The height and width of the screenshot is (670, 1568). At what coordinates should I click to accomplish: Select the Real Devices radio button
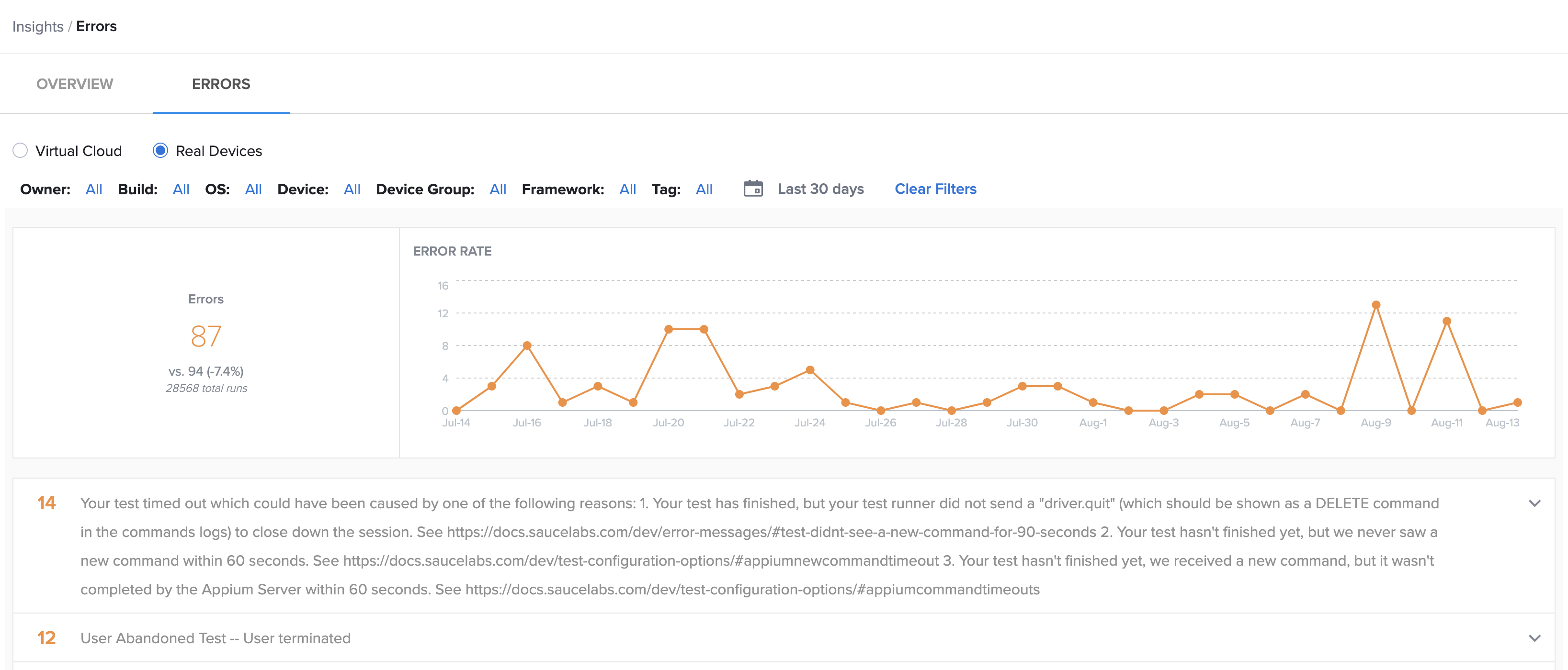click(160, 150)
